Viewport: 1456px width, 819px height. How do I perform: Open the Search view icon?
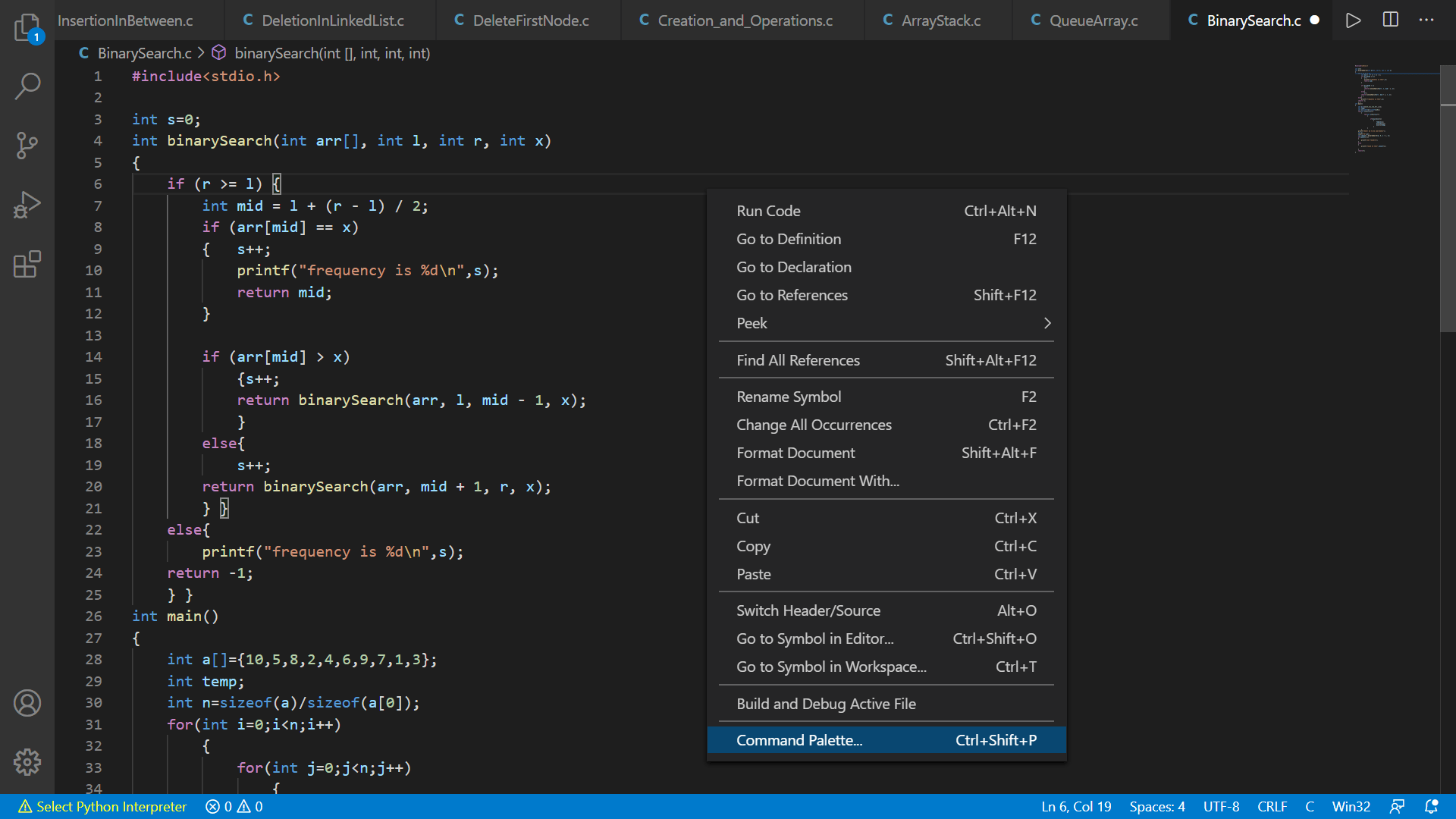tap(27, 86)
